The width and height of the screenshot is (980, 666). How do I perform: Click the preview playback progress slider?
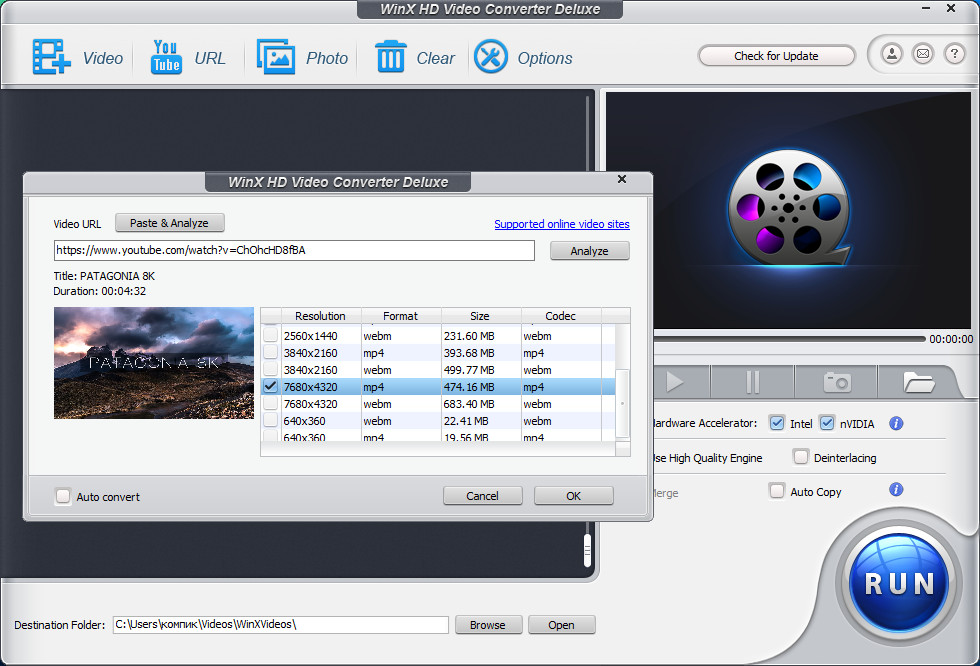(x=789, y=339)
